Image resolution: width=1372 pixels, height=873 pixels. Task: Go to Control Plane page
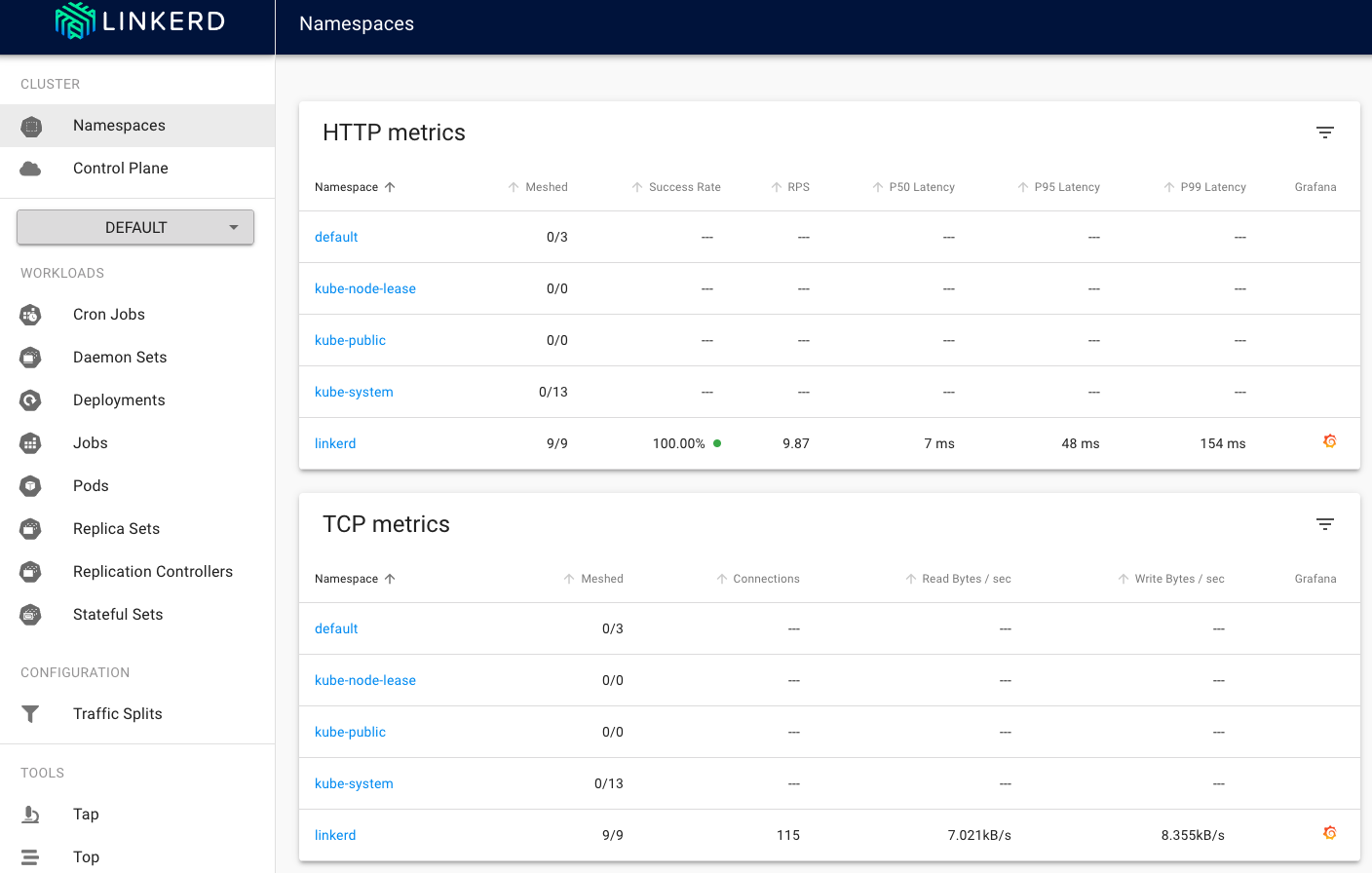pyautogui.click(x=137, y=169)
